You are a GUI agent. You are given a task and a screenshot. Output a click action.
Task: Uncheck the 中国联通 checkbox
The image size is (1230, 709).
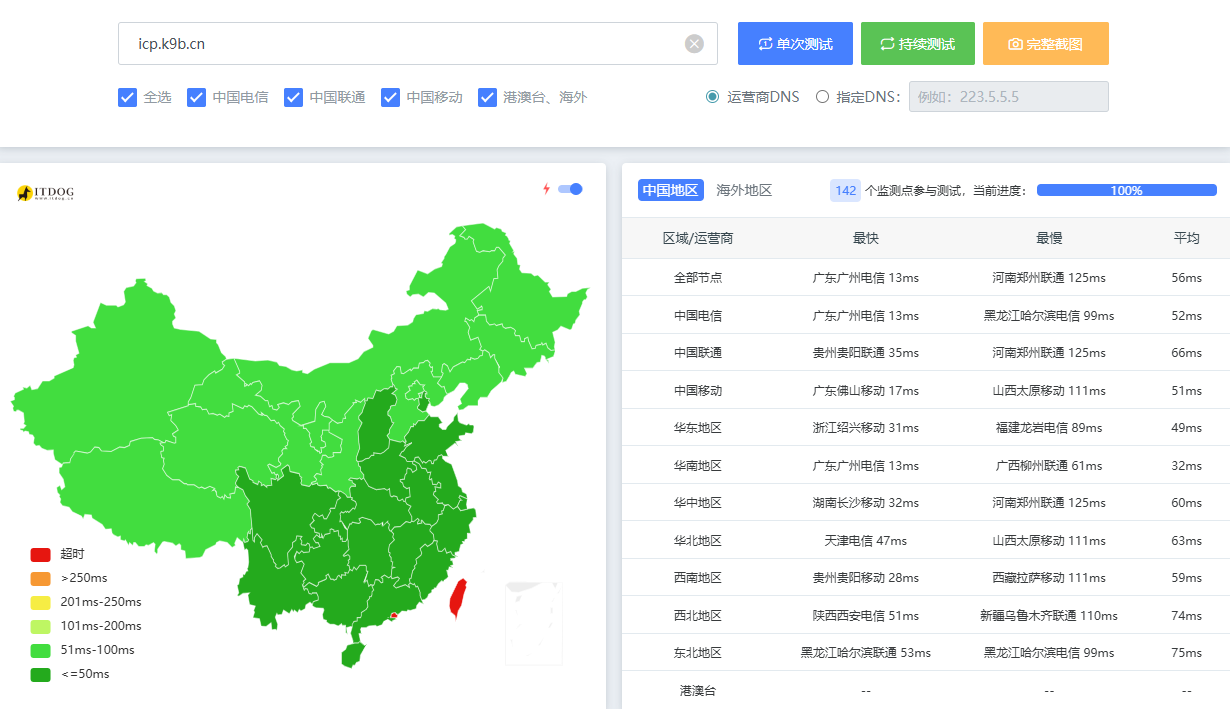coord(293,97)
